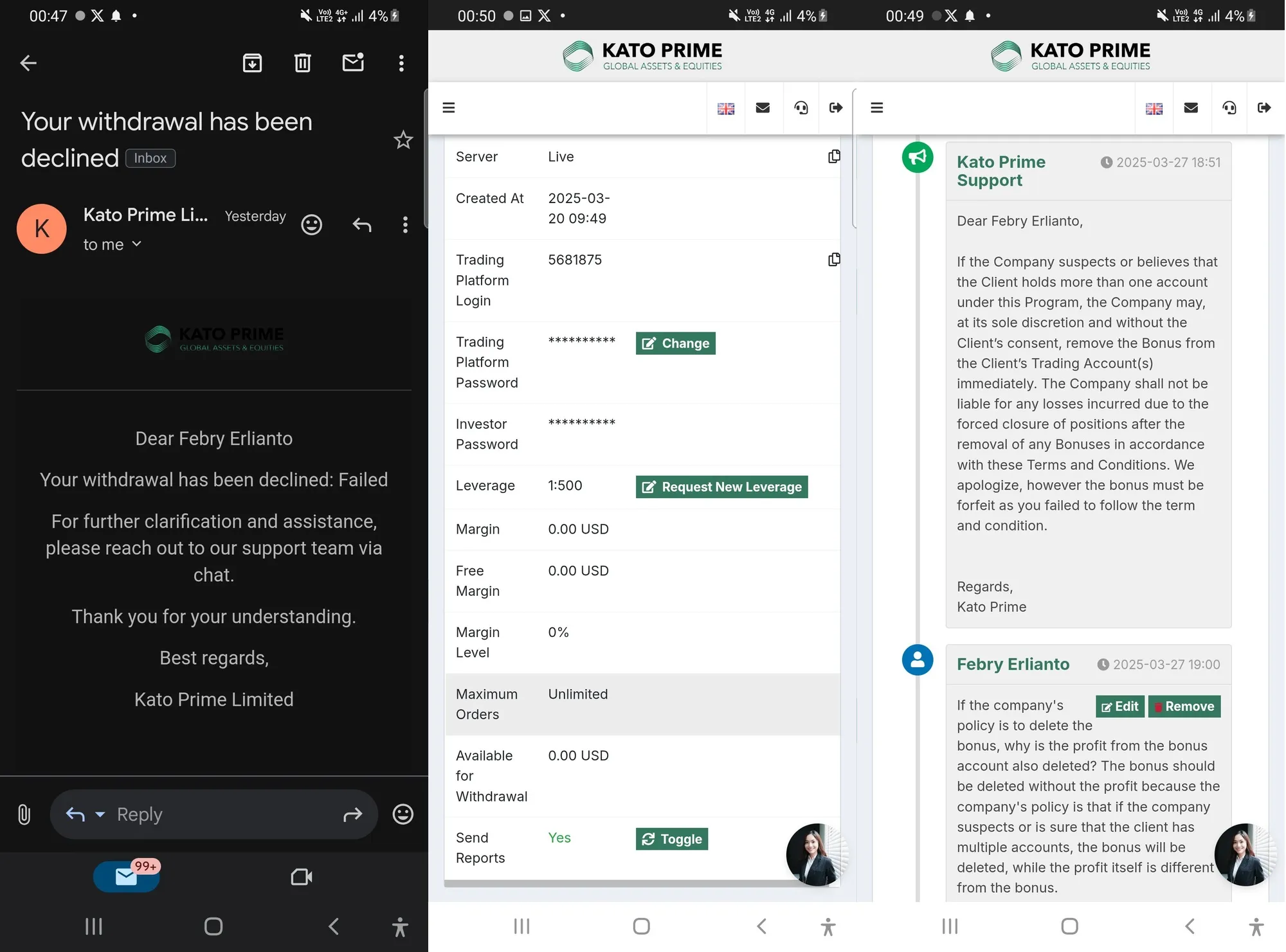Open the hamburger menu in the account details screen

point(449,107)
